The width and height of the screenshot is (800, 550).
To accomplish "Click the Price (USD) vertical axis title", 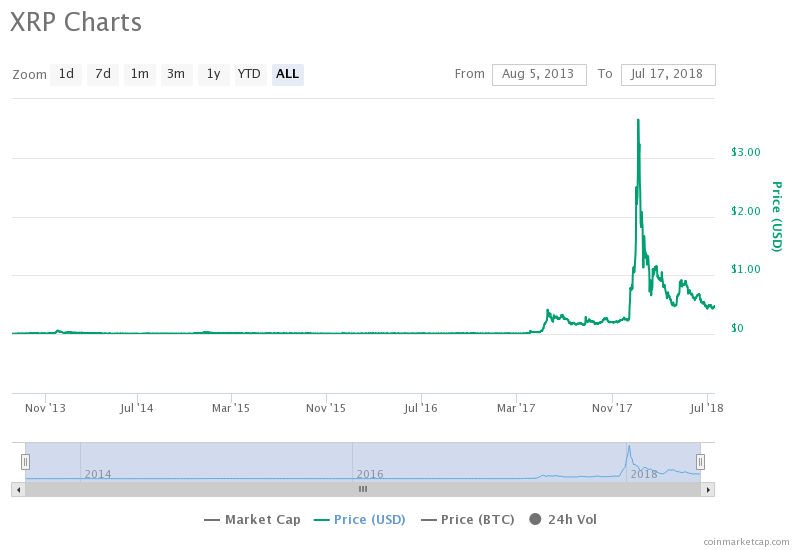I will point(776,216).
